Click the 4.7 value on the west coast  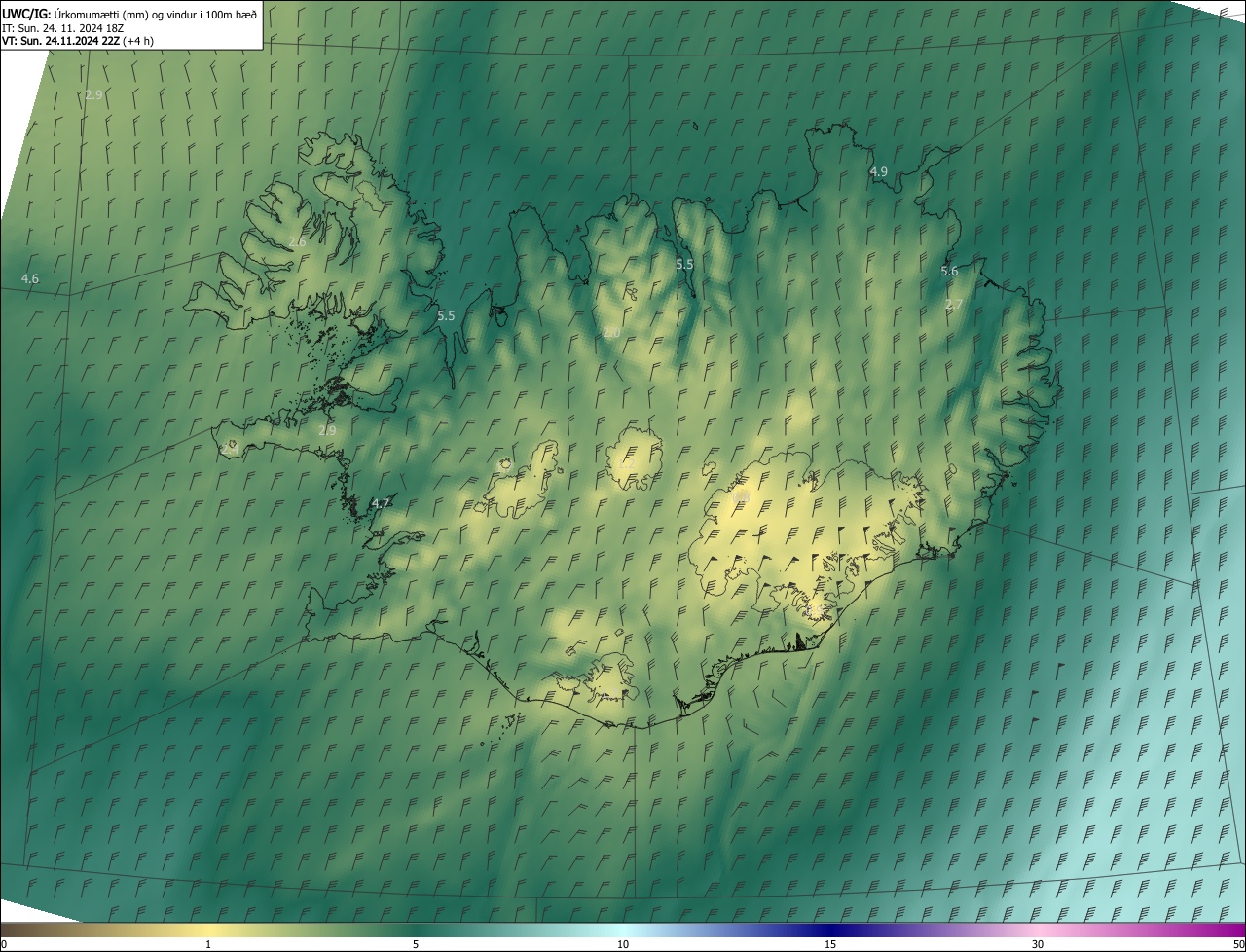(x=381, y=504)
